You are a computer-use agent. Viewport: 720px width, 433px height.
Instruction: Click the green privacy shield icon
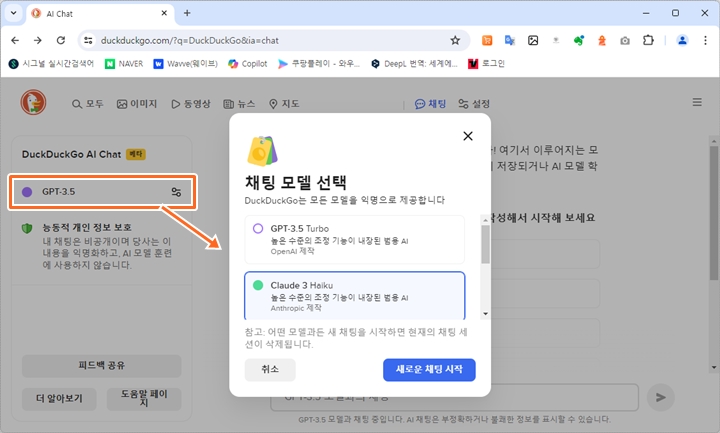(x=27, y=228)
